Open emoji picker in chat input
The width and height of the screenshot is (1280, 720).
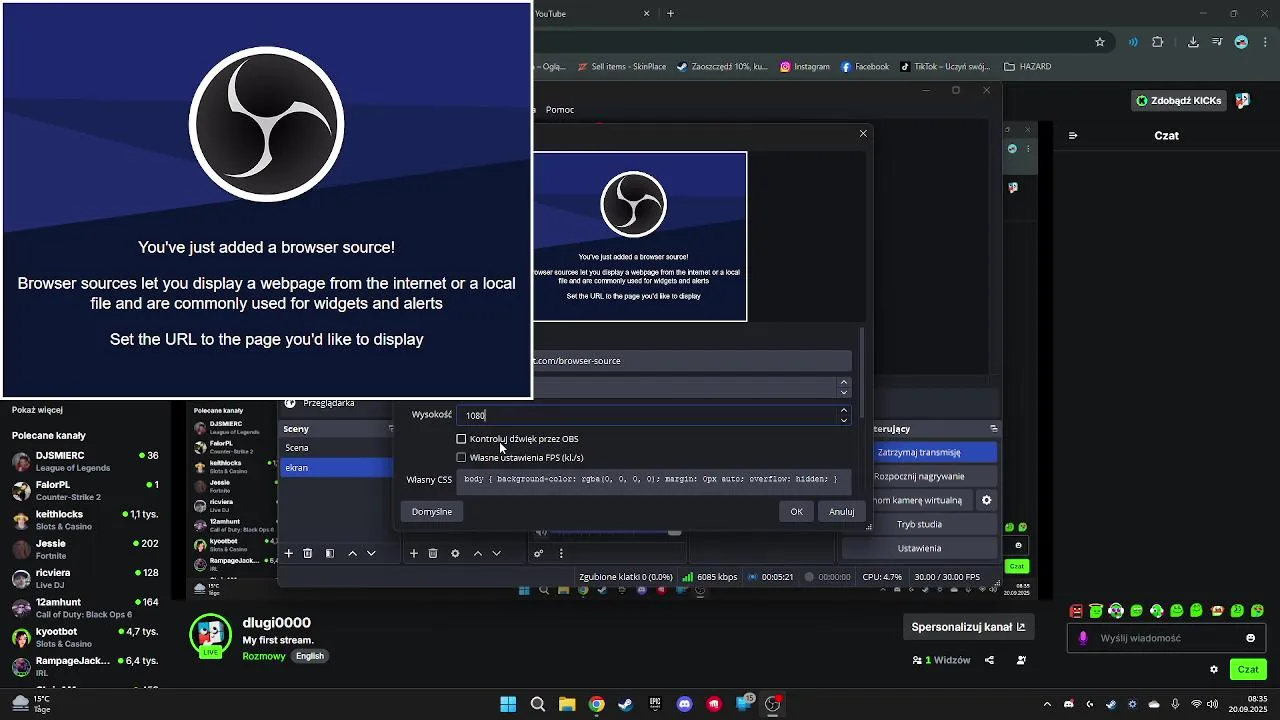pos(1250,638)
